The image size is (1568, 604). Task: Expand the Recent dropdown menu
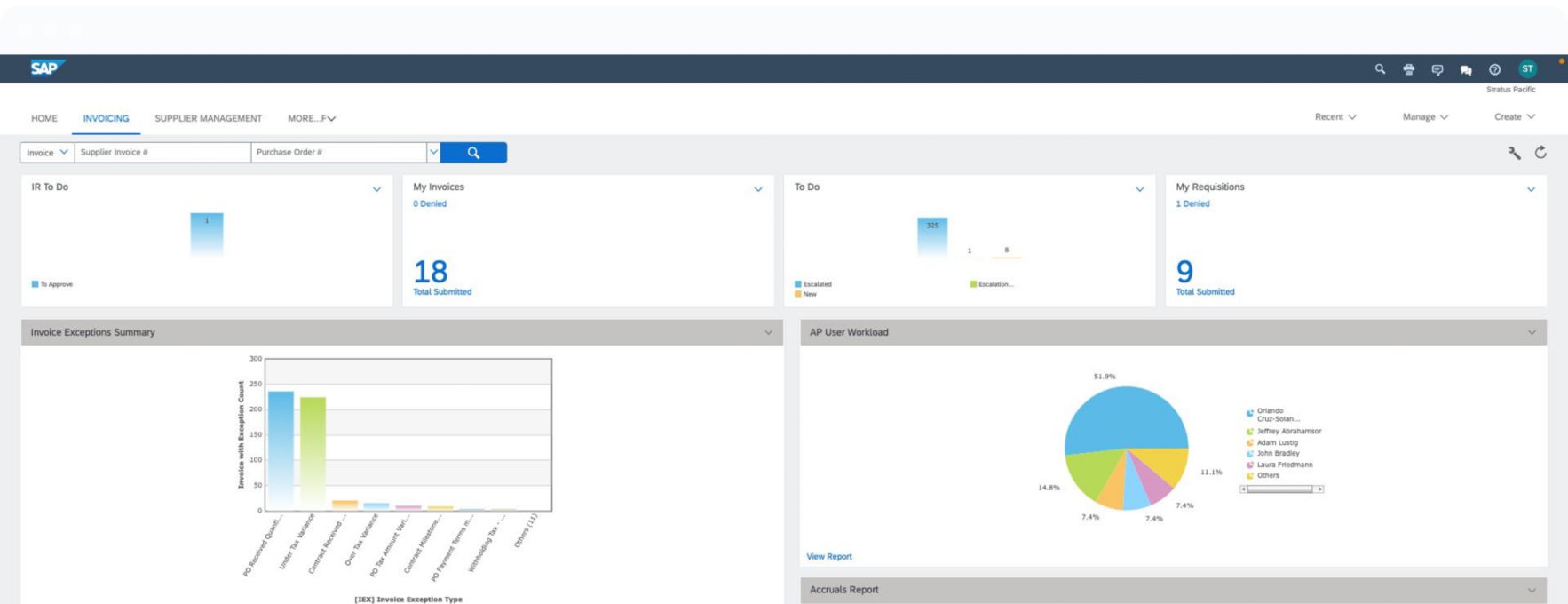(x=1335, y=117)
